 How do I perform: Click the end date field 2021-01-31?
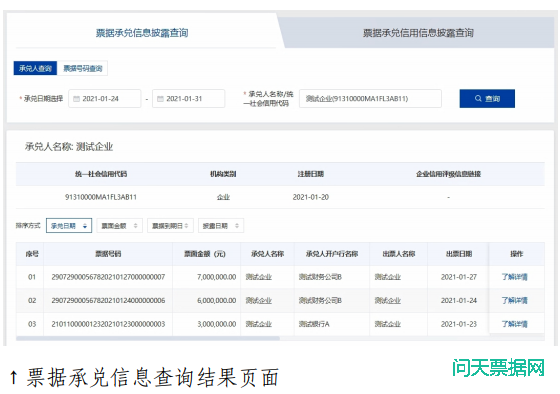(189, 99)
